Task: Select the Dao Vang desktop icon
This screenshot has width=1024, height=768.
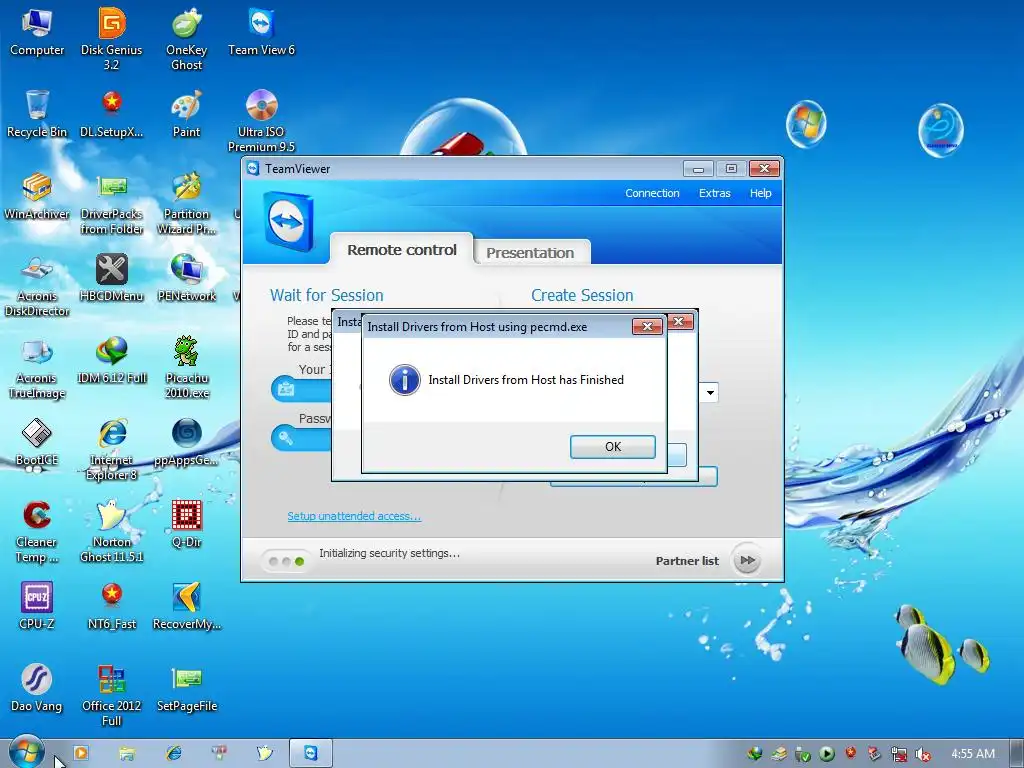Action: click(37, 689)
